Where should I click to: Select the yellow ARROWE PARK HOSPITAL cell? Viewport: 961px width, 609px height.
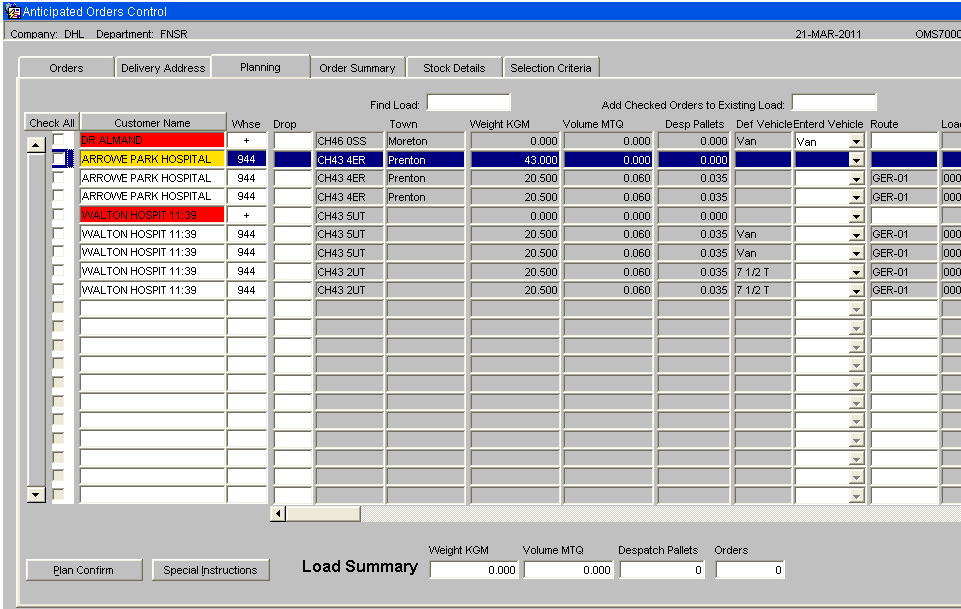click(153, 159)
